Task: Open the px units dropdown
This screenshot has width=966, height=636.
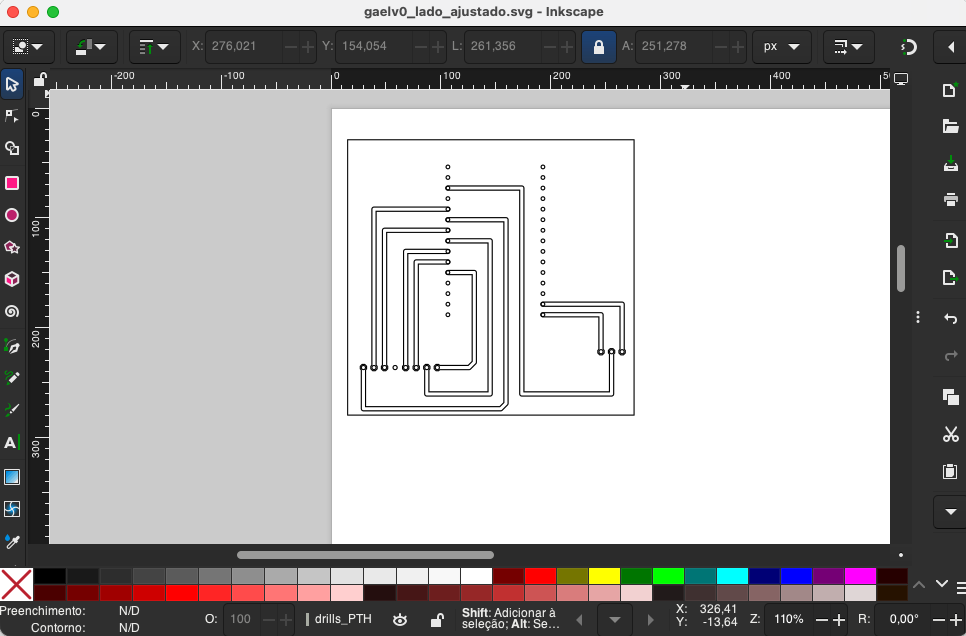Action: [782, 47]
